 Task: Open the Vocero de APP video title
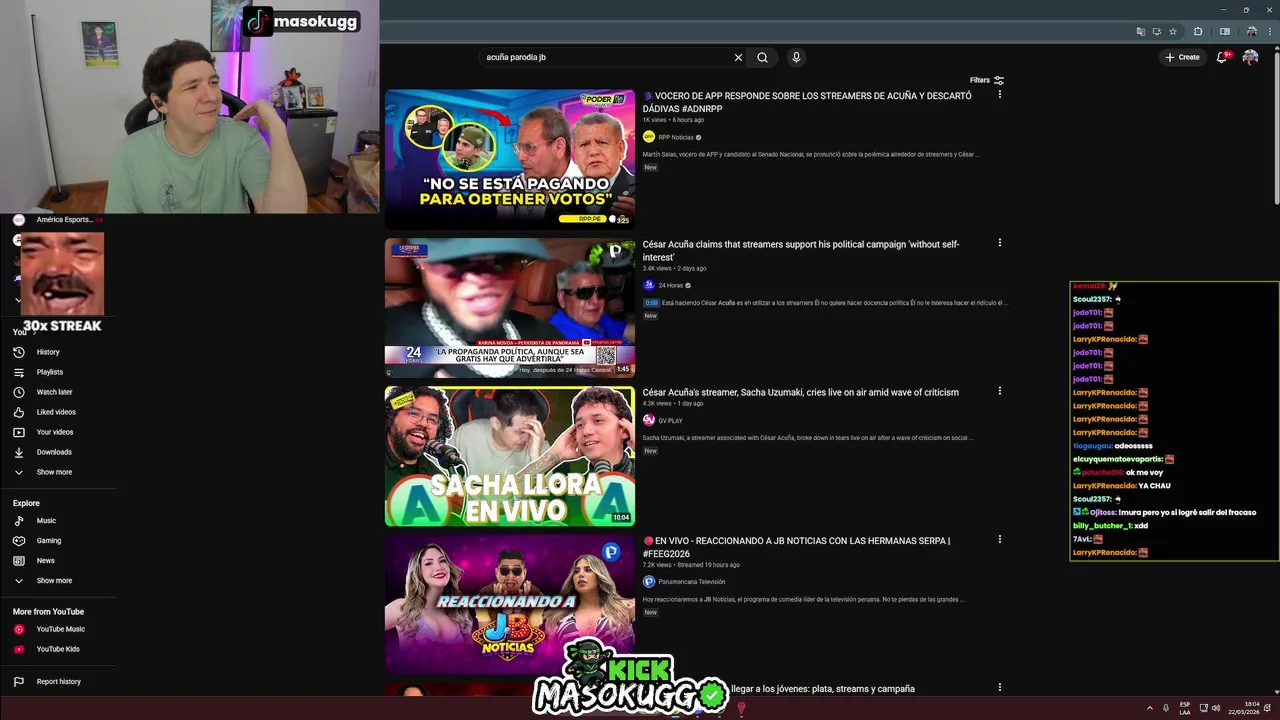tap(807, 102)
